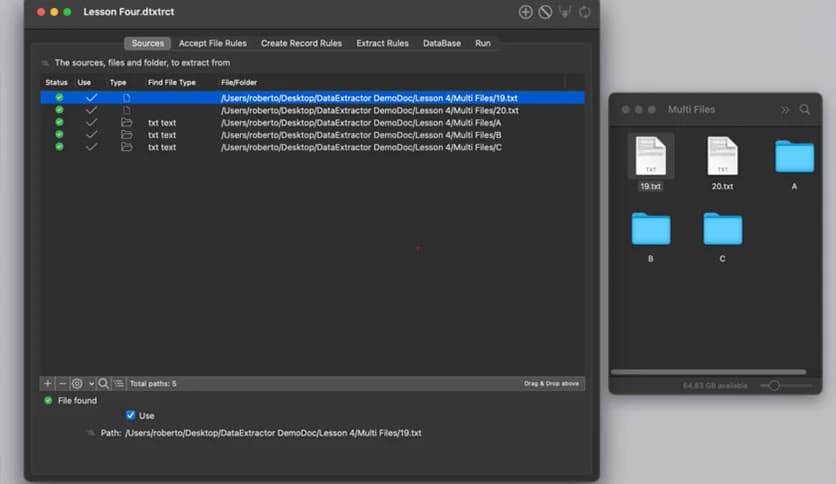
Task: Remove the selected source with the minus button
Action: coord(62,383)
